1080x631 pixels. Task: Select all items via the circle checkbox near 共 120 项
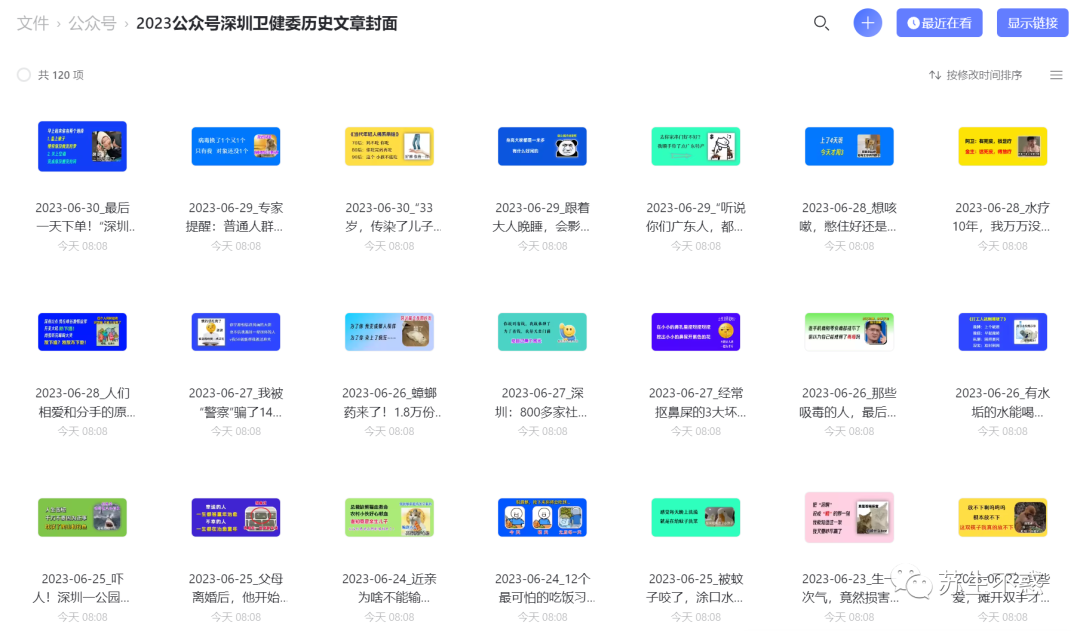pyautogui.click(x=23, y=74)
